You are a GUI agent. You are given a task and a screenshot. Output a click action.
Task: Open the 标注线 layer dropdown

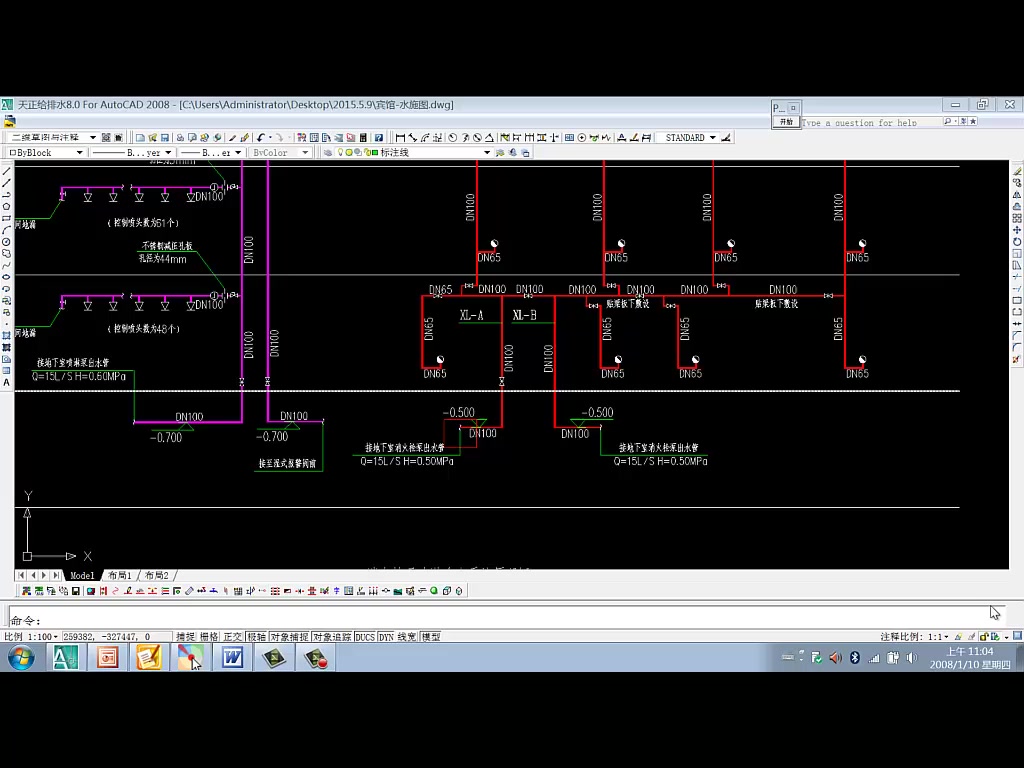point(487,153)
